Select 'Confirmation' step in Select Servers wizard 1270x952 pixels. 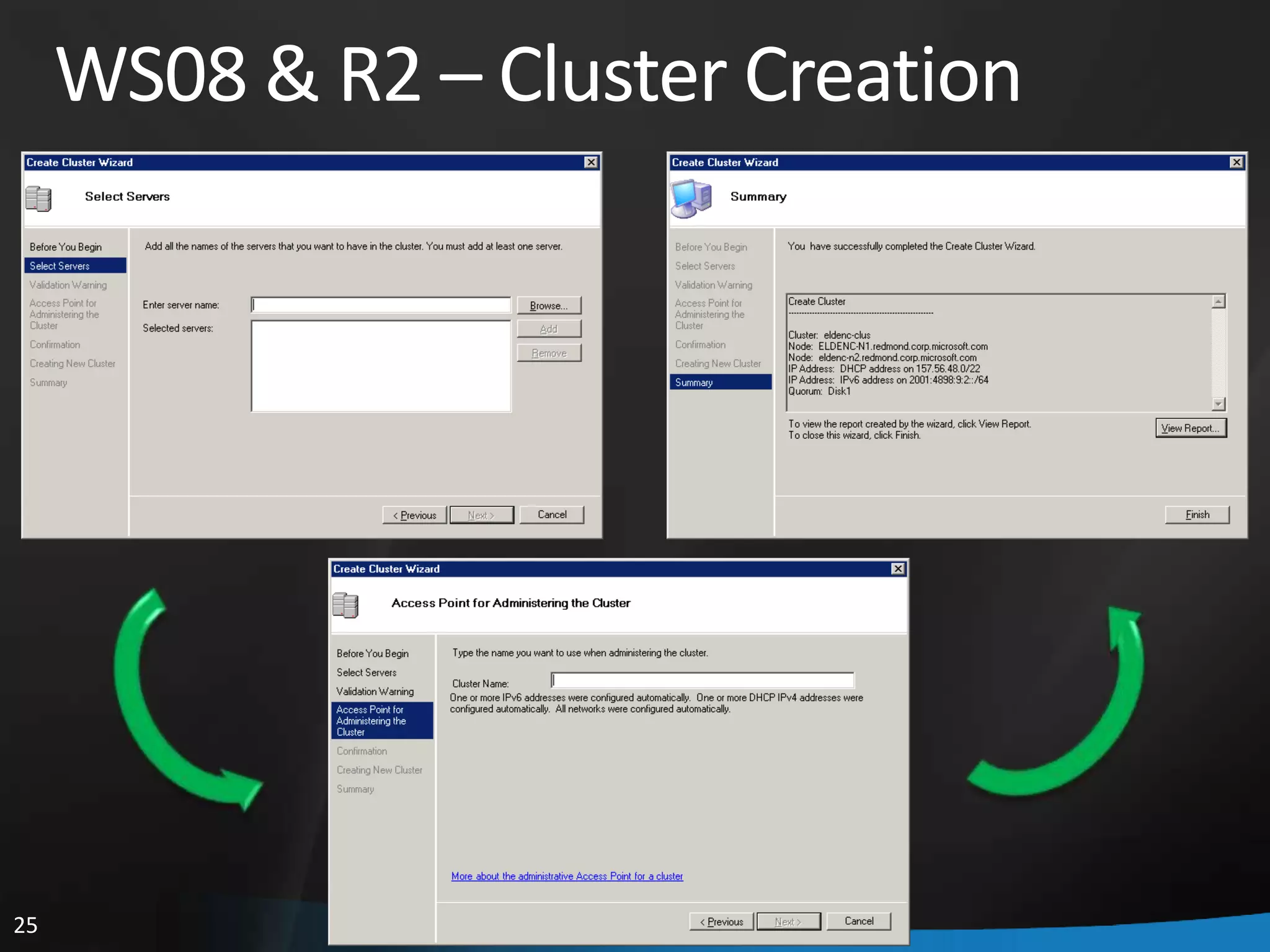[x=55, y=345]
